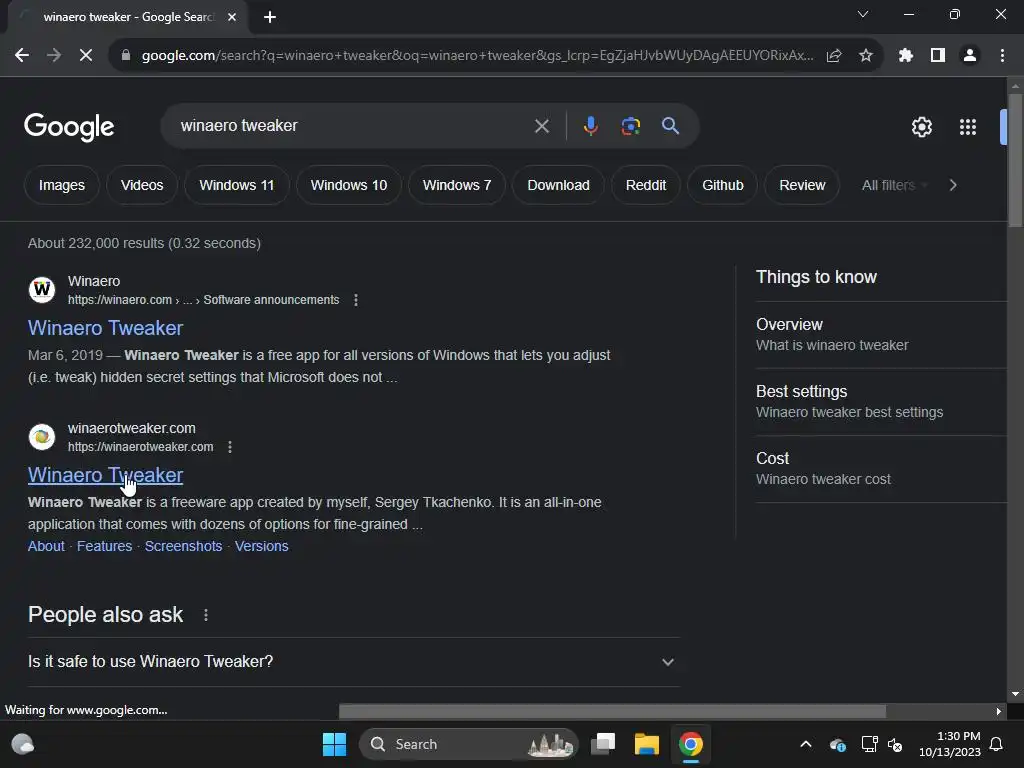This screenshot has height=768, width=1024.
Task: Click the horizontal scrollbar right arrow
Action: pyautogui.click(x=999, y=711)
